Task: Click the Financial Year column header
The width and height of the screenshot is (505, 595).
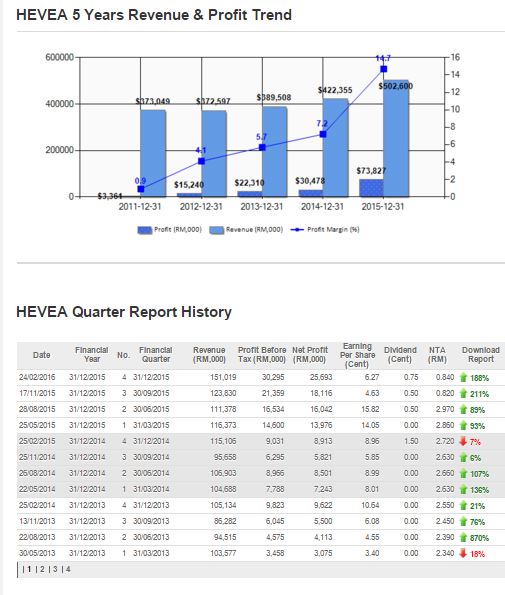Action: (x=91, y=355)
